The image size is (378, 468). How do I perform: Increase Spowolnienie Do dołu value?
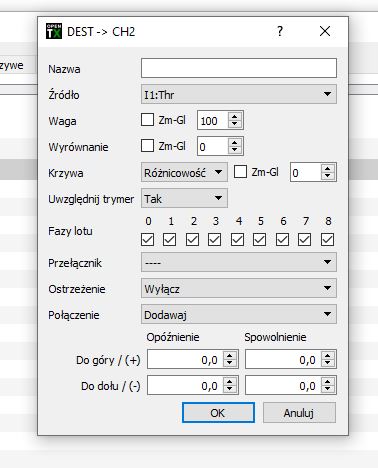[328, 381]
